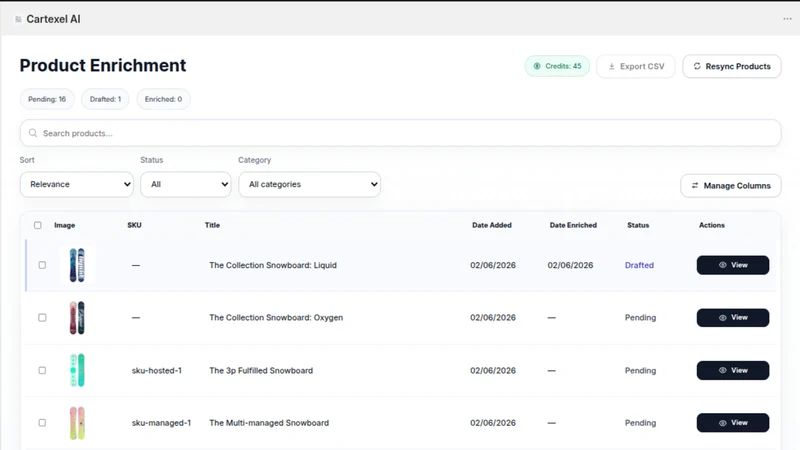View The Multi-managed Snowboard product

(x=733, y=423)
